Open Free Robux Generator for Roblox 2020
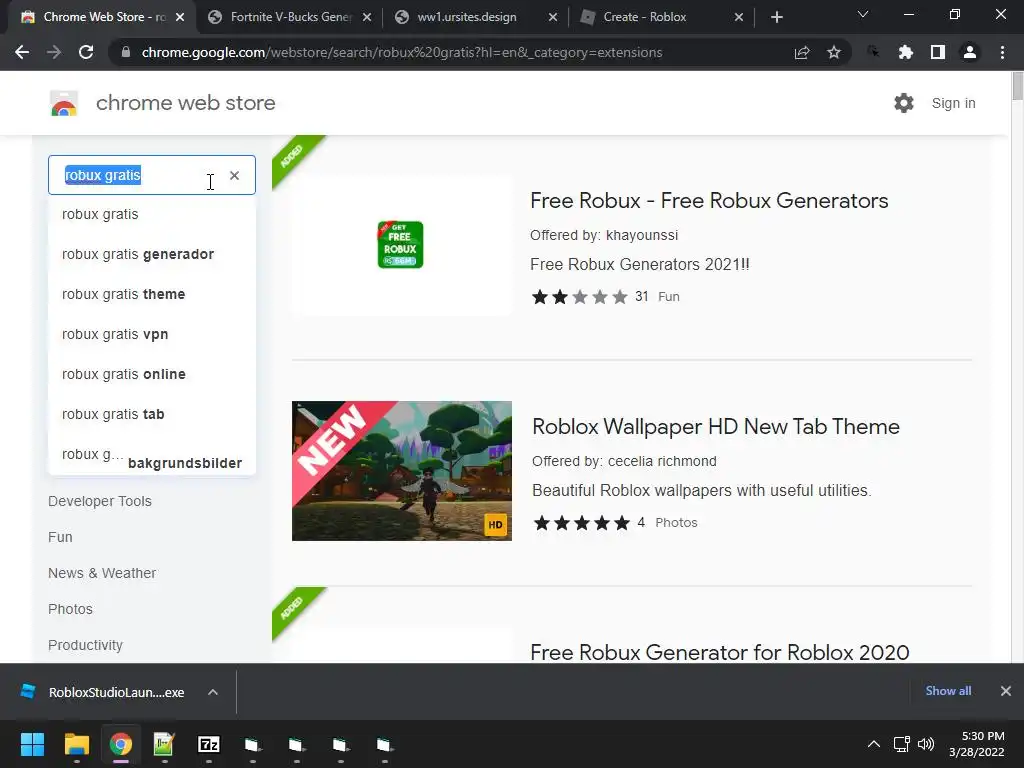The height and width of the screenshot is (768, 1024). 720,652
